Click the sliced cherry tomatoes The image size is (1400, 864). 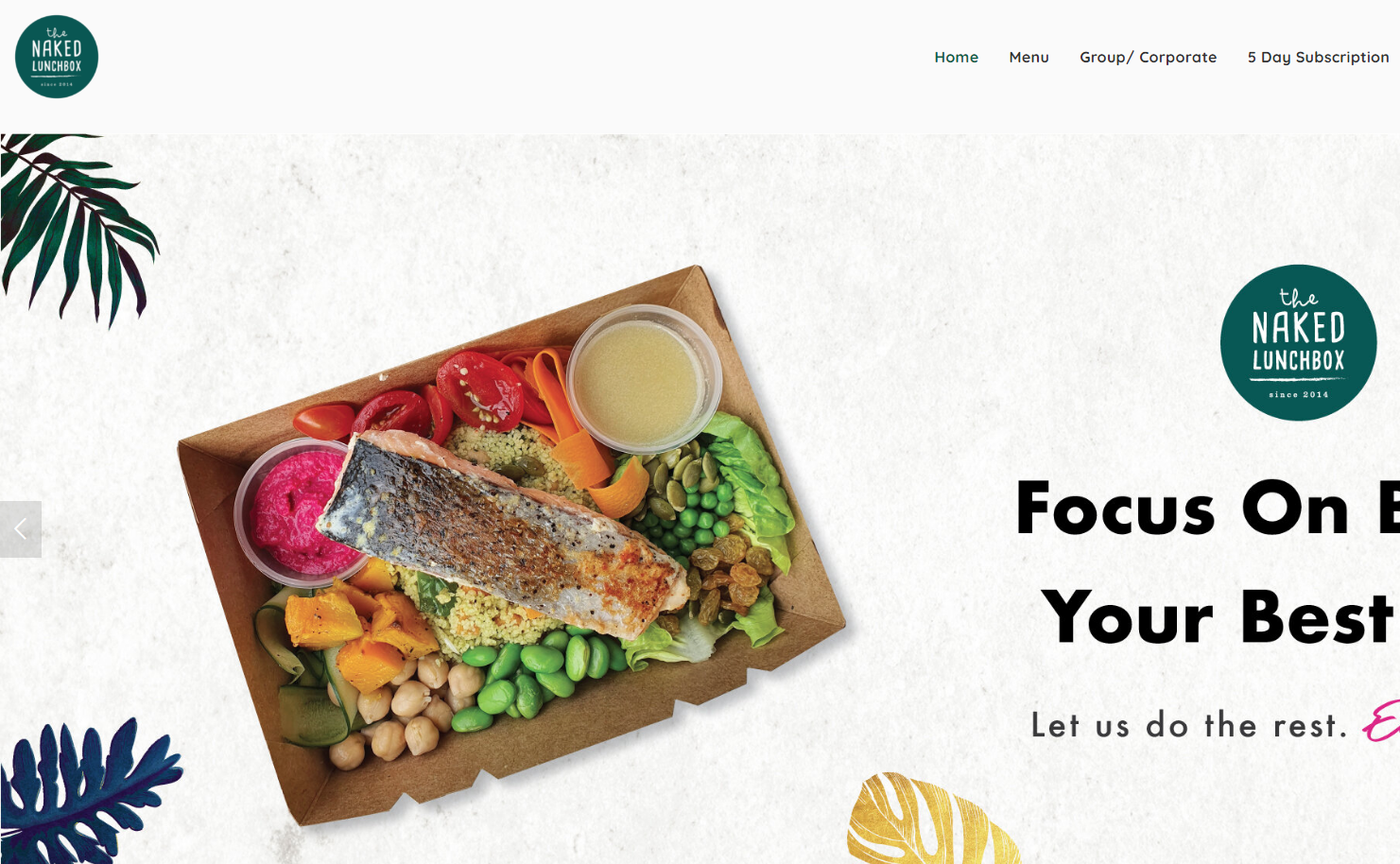435,397
